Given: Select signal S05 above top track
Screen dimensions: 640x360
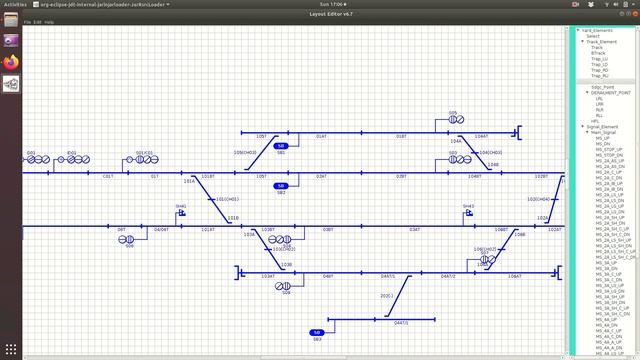Looking at the screenshot, I should (x=456, y=119).
